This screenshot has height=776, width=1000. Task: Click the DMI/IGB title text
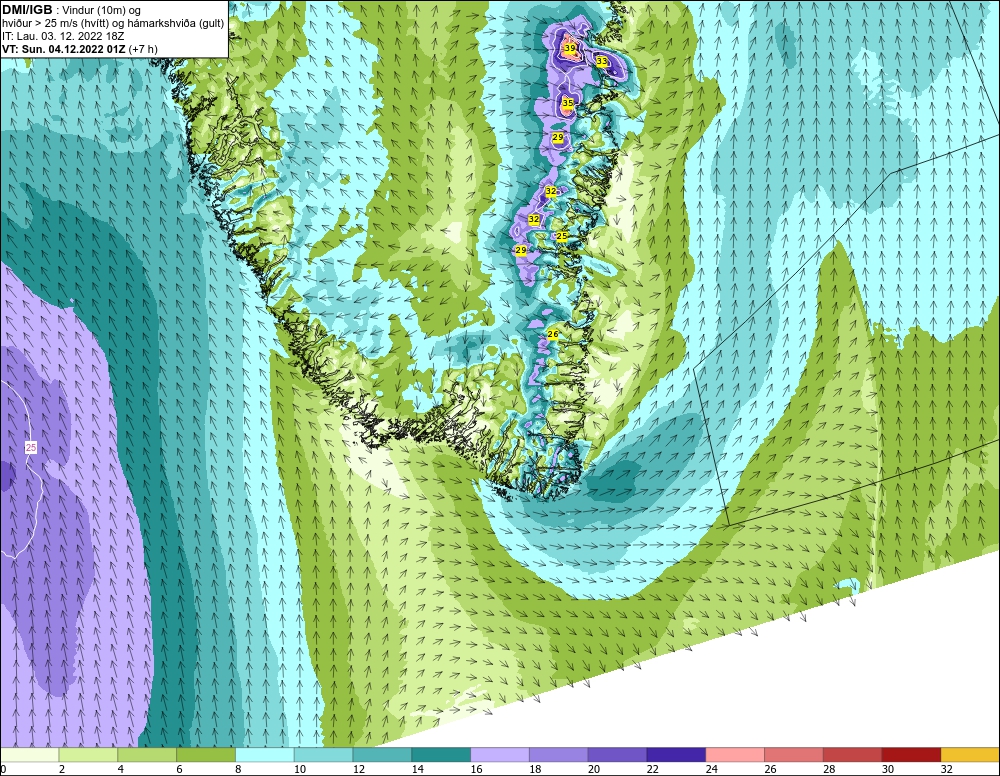[27, 10]
